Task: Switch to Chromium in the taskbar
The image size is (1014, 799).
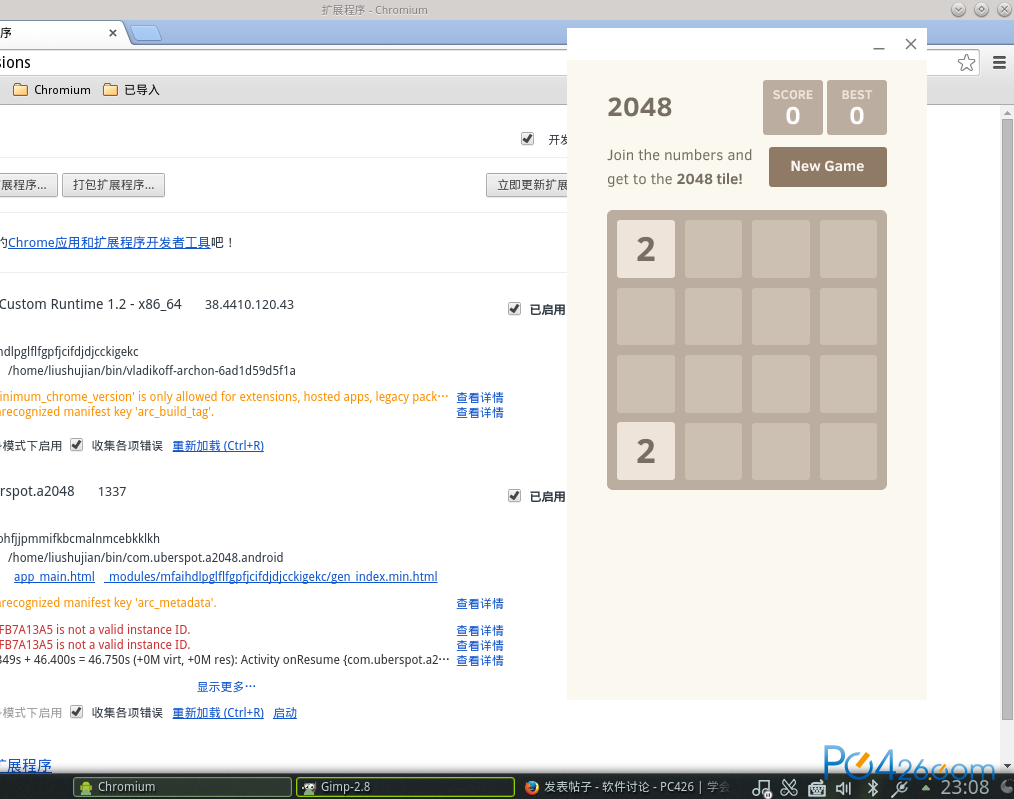Action: tap(182, 787)
